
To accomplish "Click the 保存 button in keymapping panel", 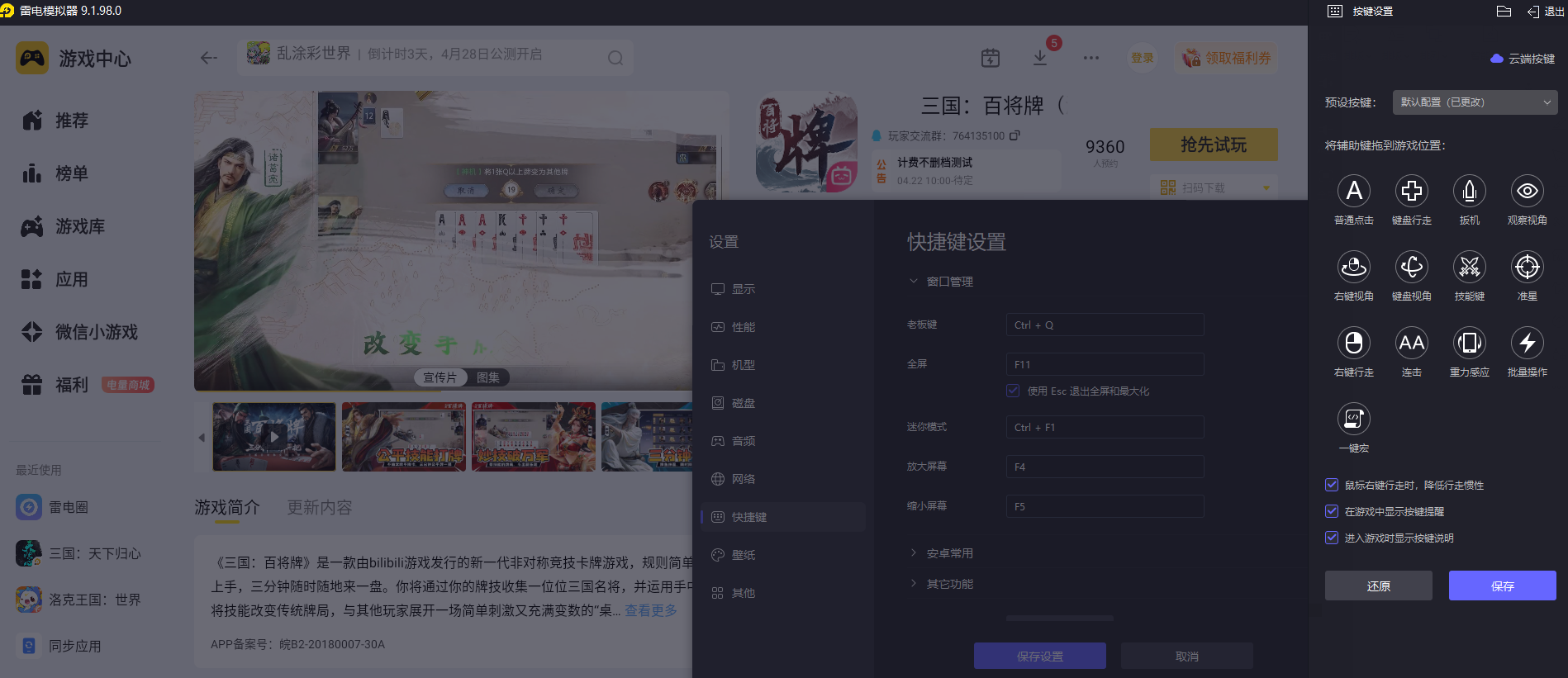I will point(1502,586).
